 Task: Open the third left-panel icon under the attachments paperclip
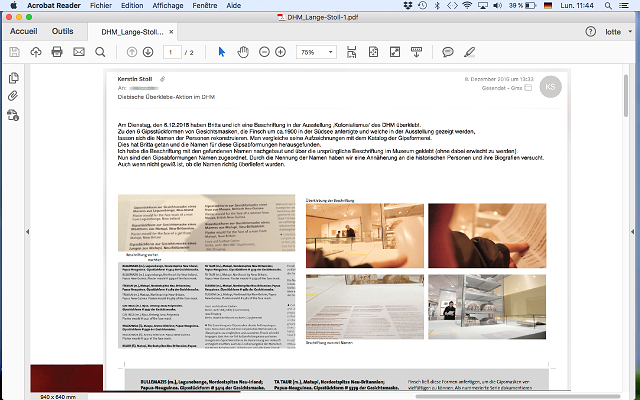point(13,115)
